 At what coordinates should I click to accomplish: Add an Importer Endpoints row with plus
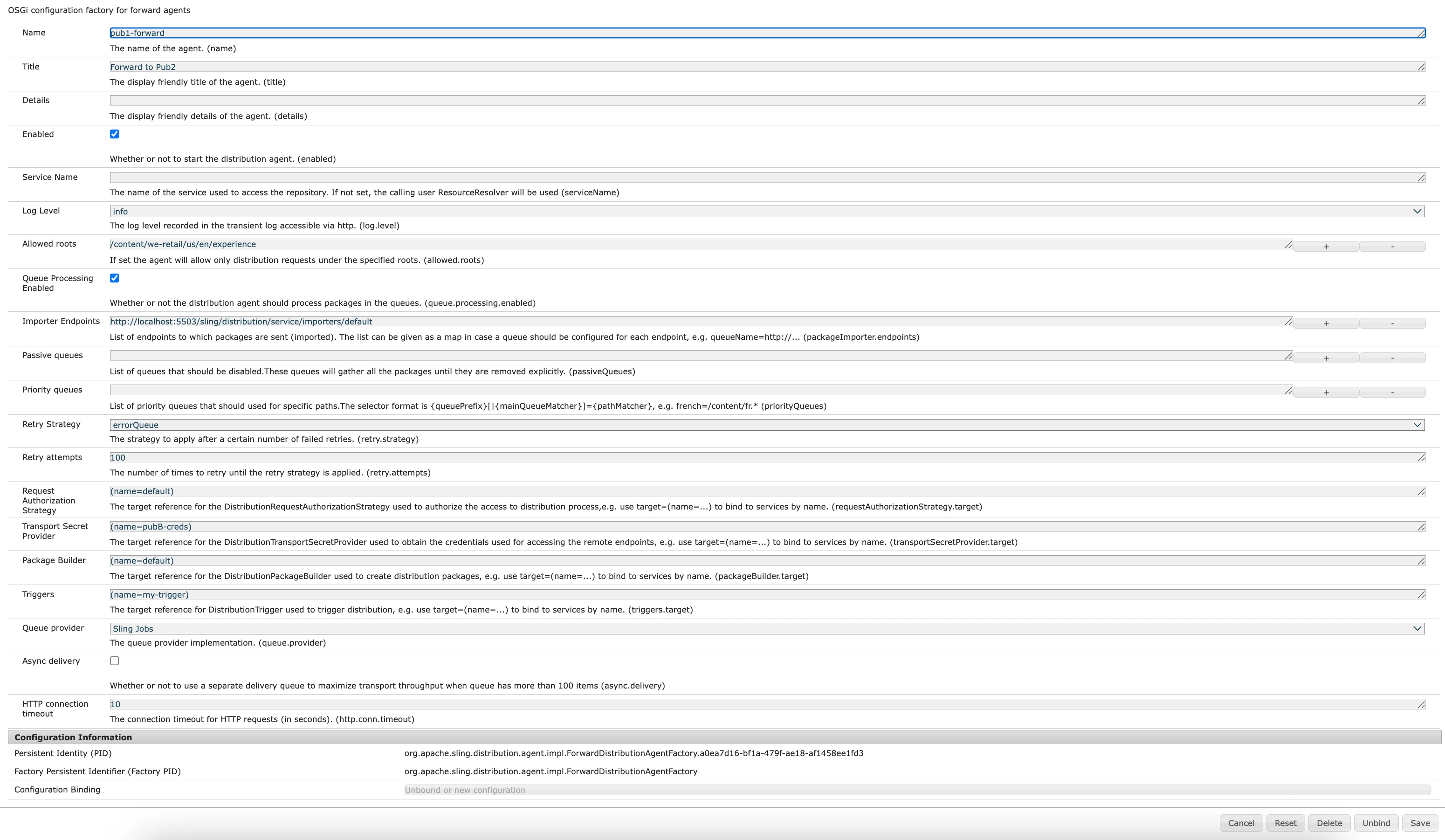point(1326,324)
